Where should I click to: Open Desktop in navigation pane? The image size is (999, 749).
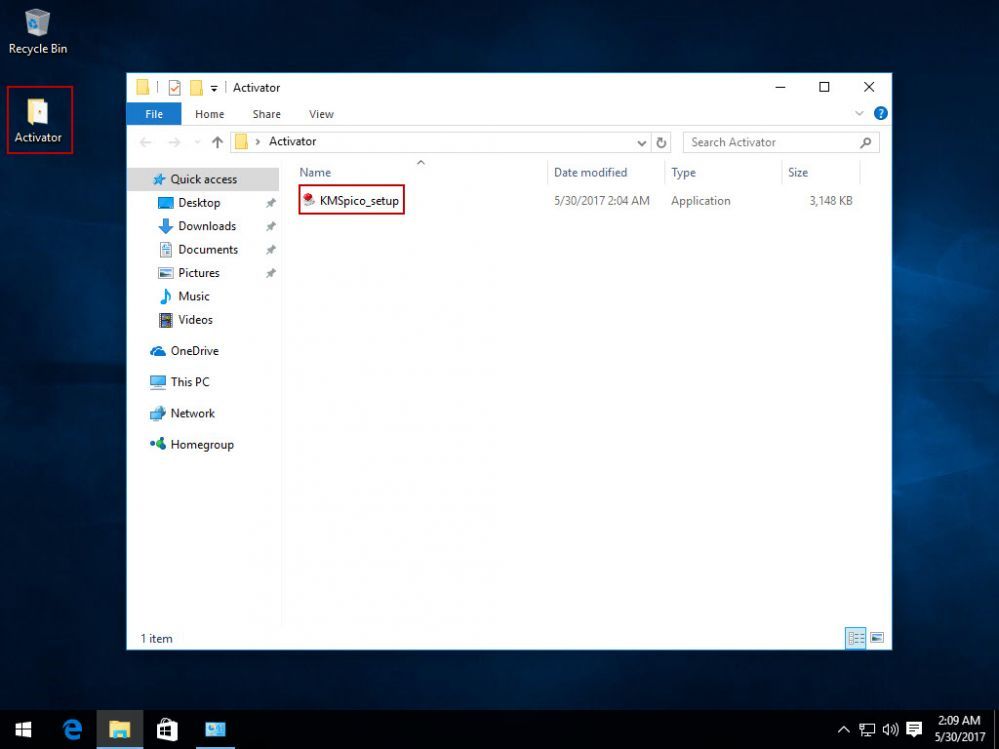point(199,203)
